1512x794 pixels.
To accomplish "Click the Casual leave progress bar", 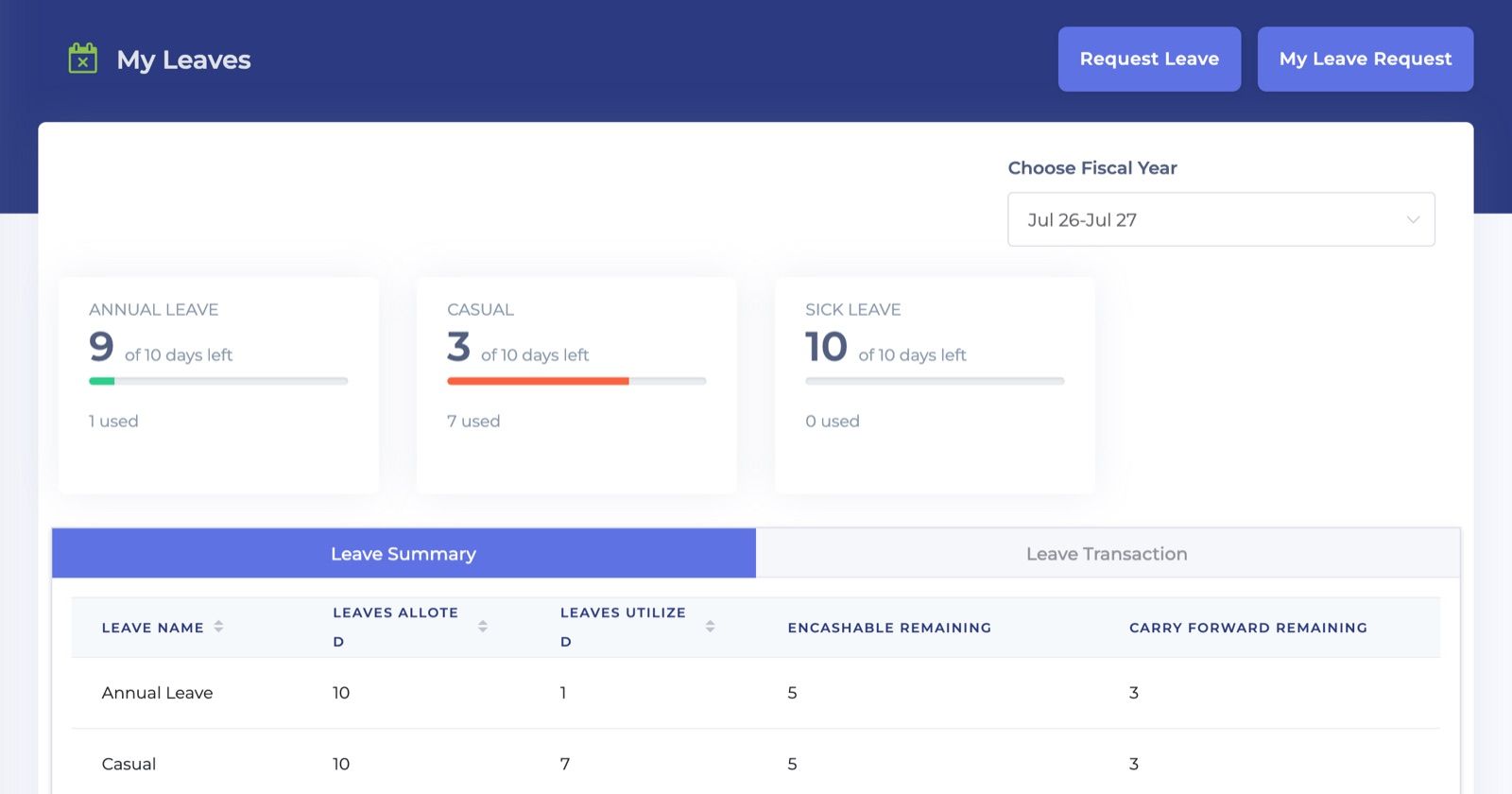I will tap(576, 381).
